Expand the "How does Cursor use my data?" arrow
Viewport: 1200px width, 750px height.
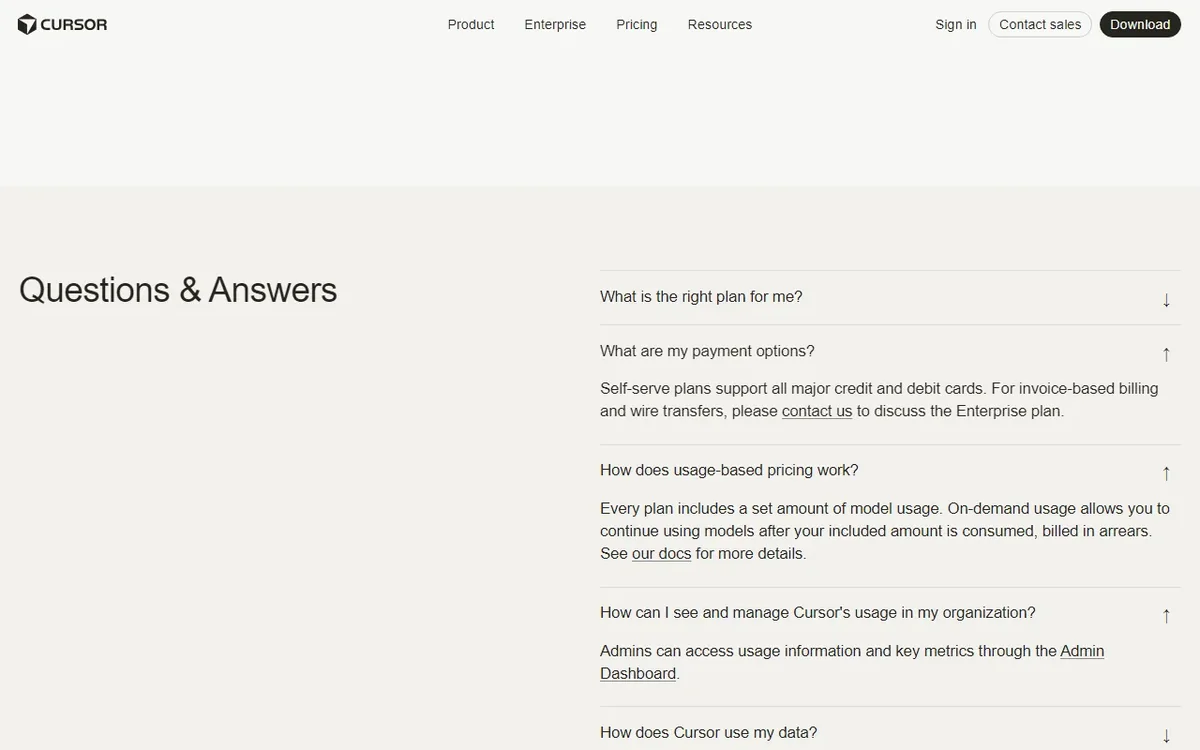(1166, 735)
